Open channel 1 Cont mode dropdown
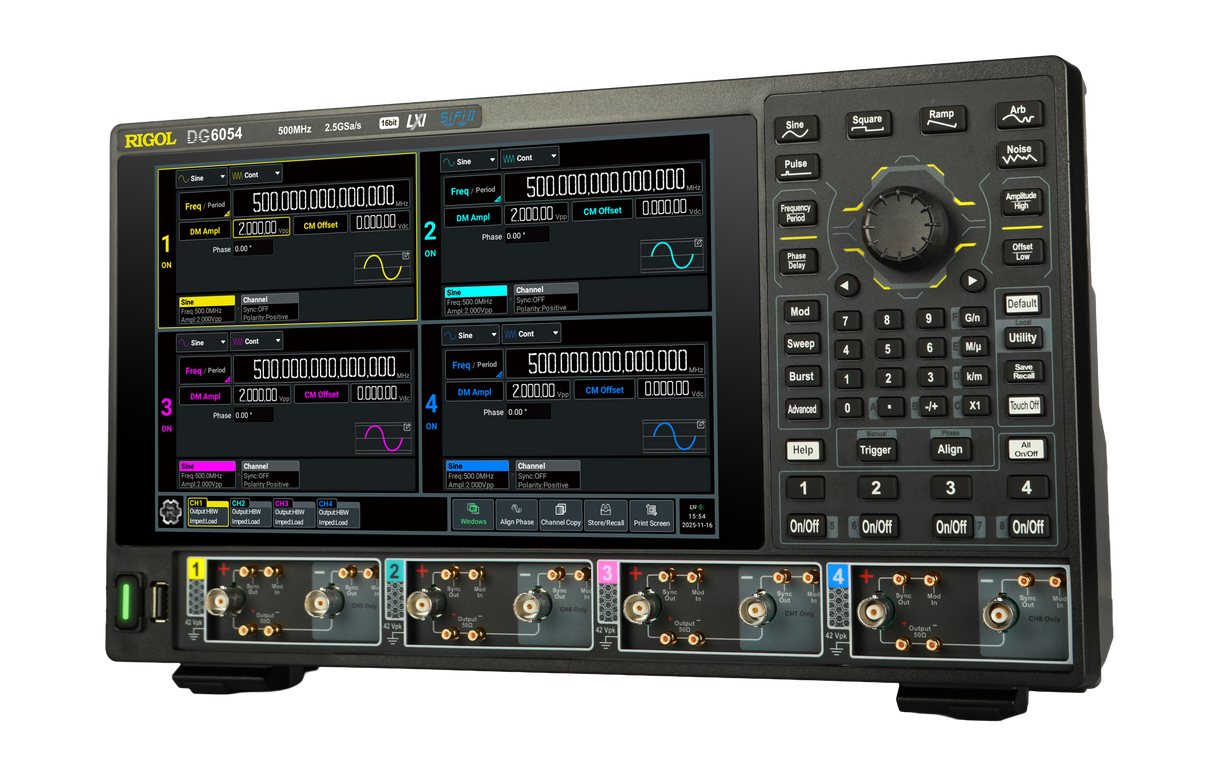This screenshot has width=1214, height=768. pos(255,175)
